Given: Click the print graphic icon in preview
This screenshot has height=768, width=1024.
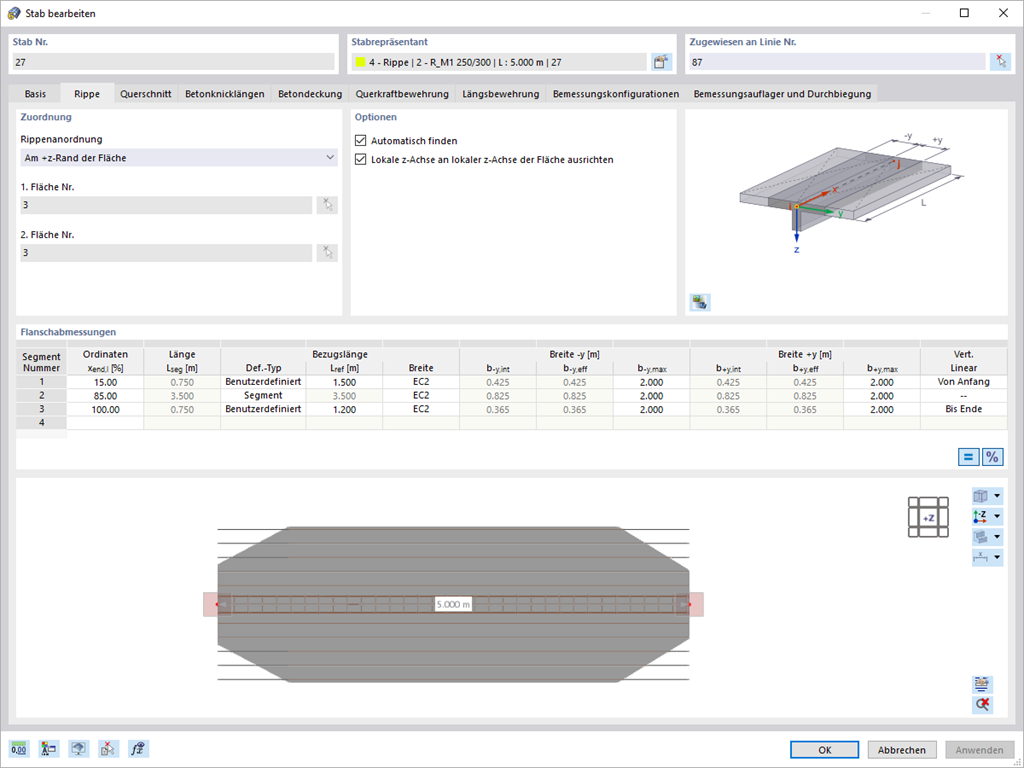Looking at the screenshot, I should pos(982,684).
